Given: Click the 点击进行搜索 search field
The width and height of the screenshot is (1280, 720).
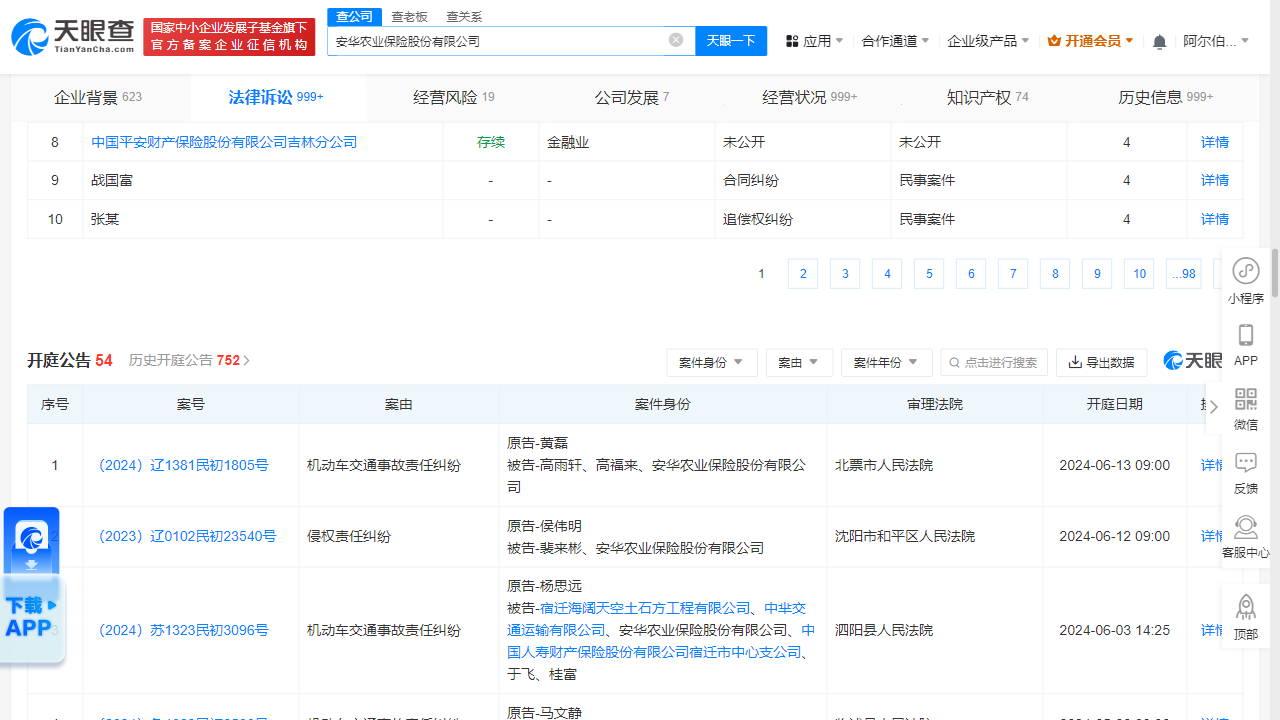Looking at the screenshot, I should (995, 362).
